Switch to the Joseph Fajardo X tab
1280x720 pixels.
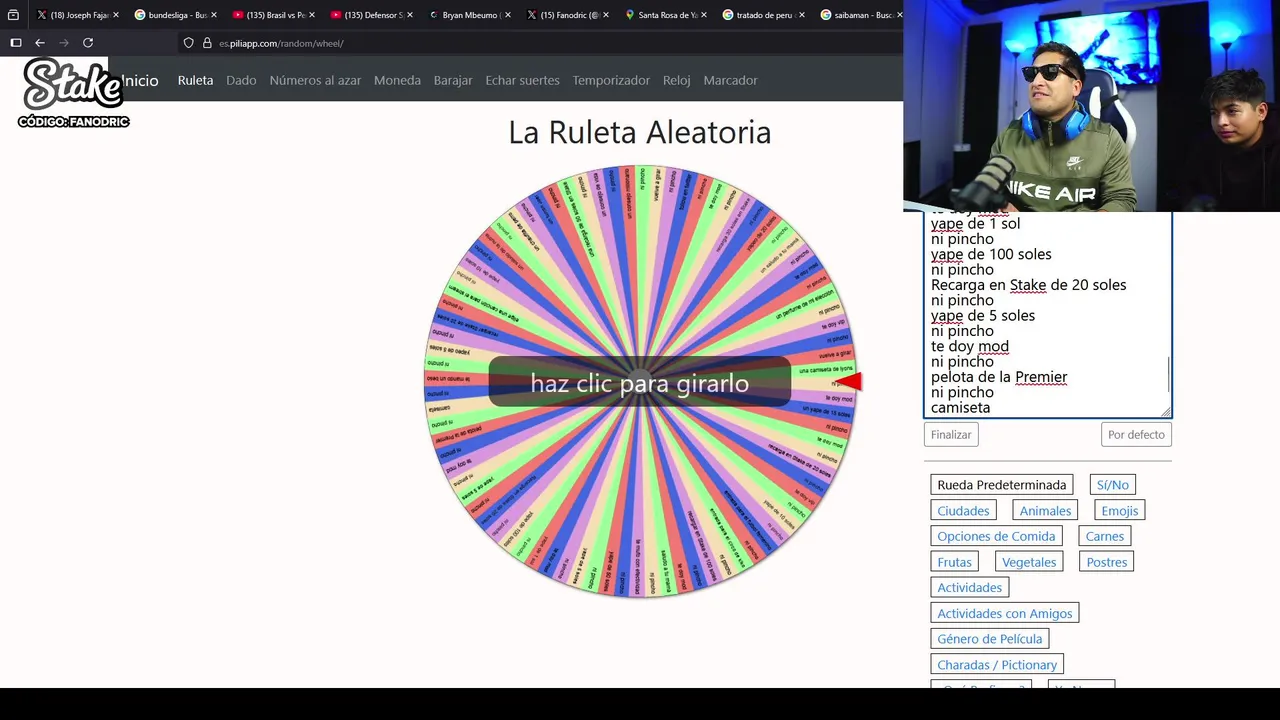(72, 15)
